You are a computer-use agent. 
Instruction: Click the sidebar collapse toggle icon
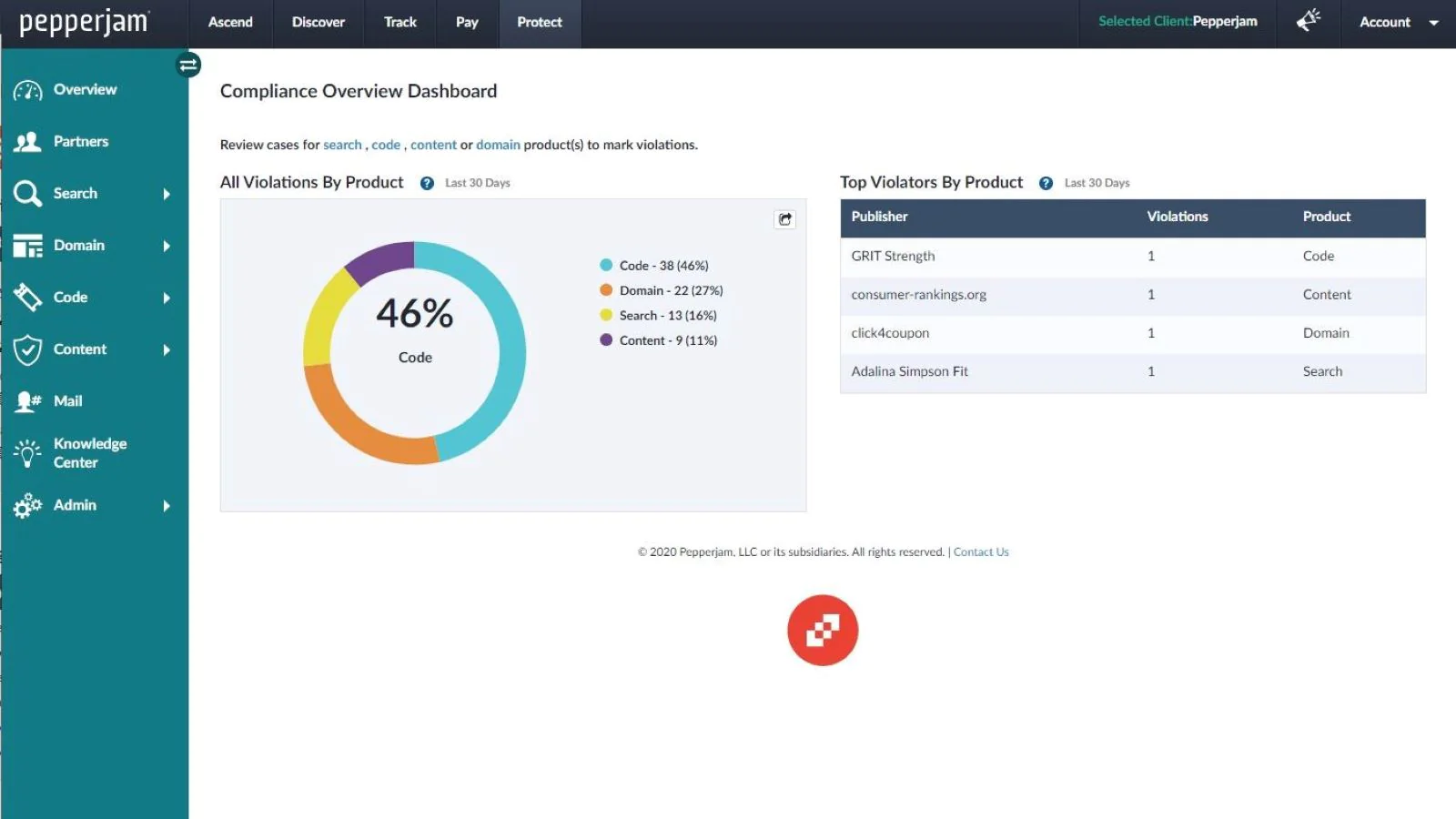(x=188, y=65)
